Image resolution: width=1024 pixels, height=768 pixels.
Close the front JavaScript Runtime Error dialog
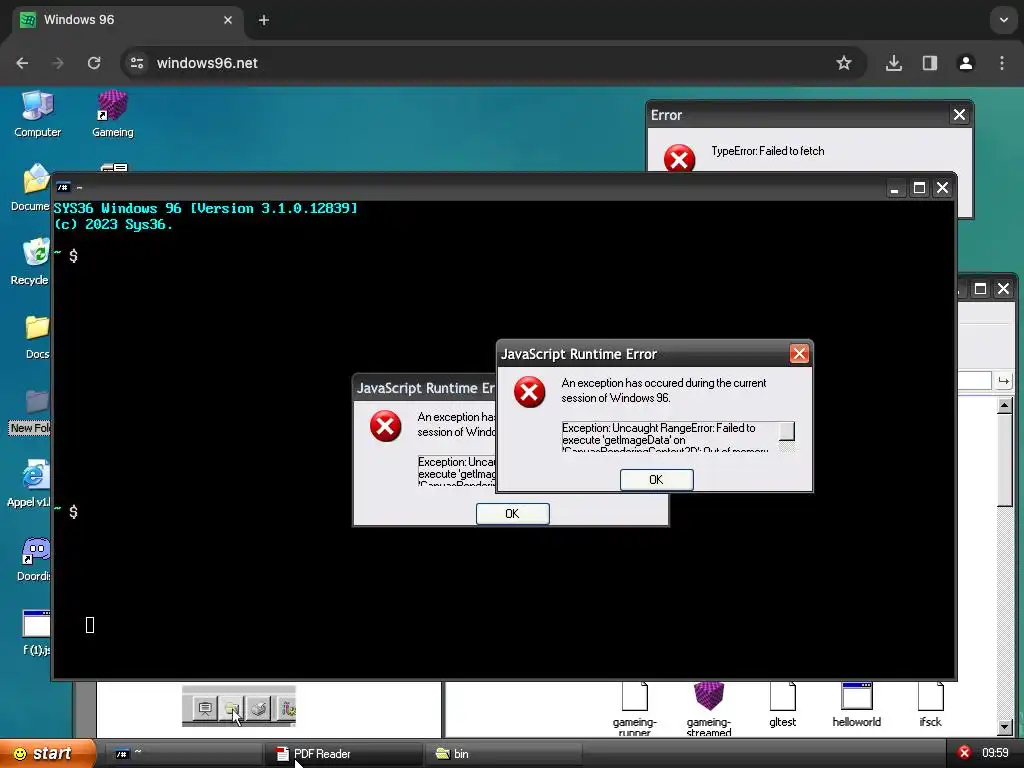click(799, 354)
